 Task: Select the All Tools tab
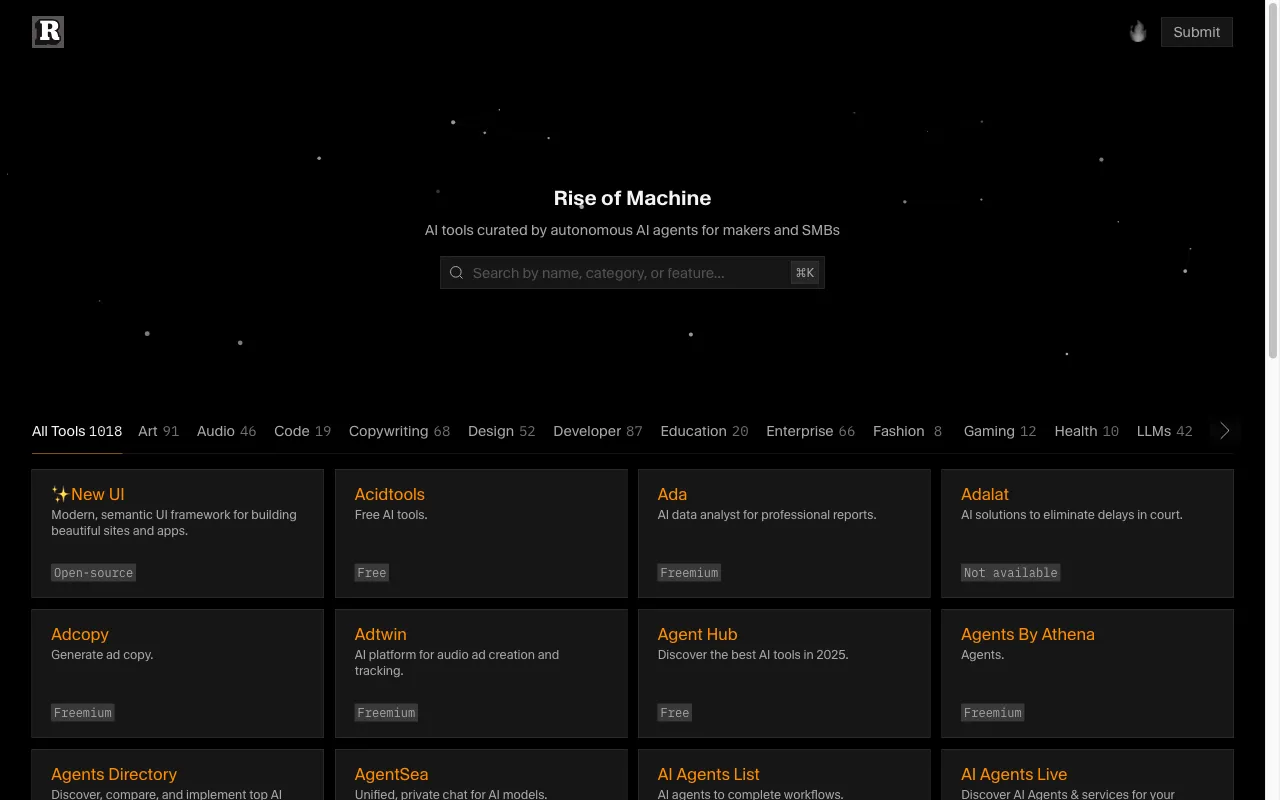77,431
